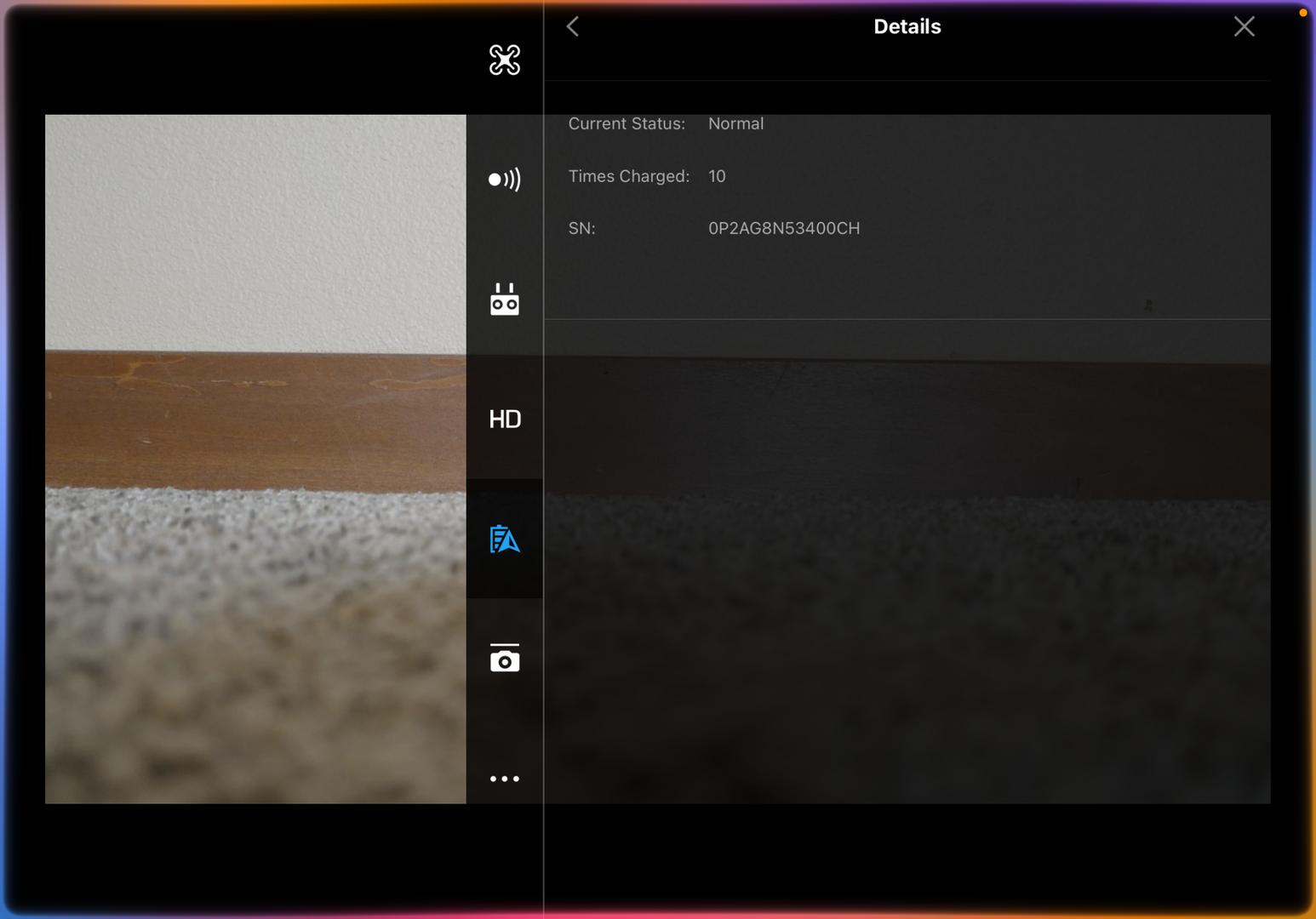Open the remote controller settings icon
Screen dimensions: 1316x919
(x=505, y=300)
